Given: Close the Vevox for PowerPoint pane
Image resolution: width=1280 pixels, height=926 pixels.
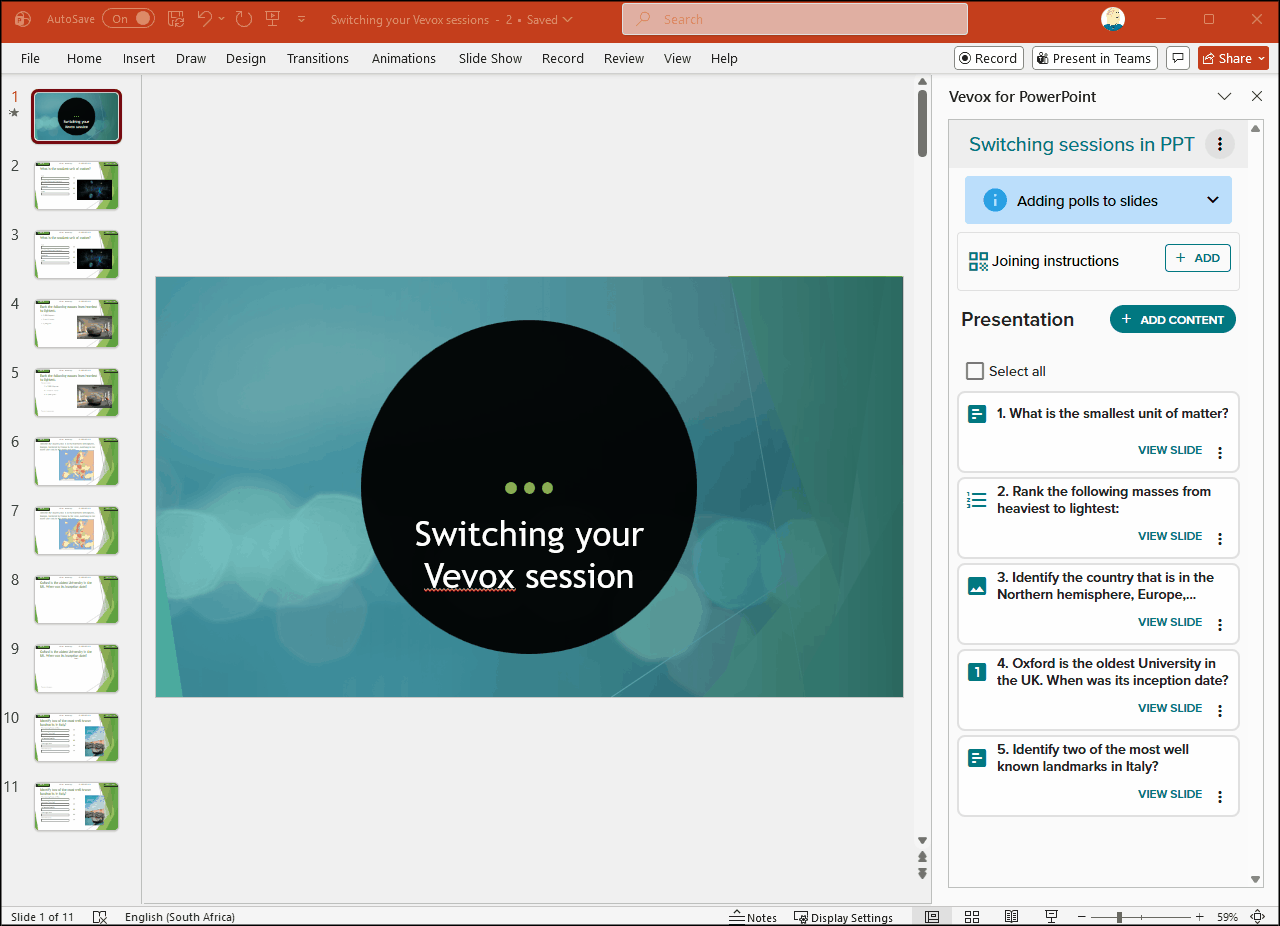Looking at the screenshot, I should (x=1257, y=96).
